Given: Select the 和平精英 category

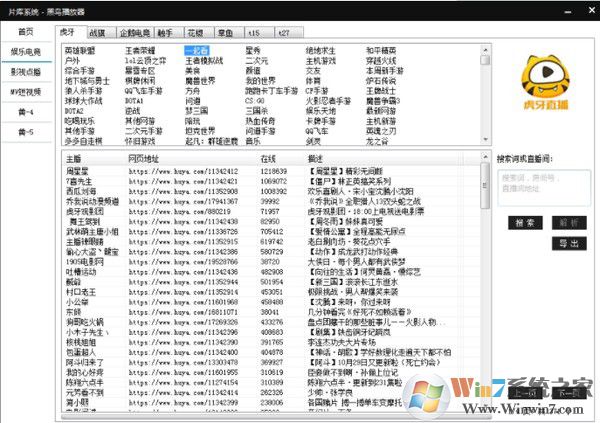Looking at the screenshot, I should (381, 51).
